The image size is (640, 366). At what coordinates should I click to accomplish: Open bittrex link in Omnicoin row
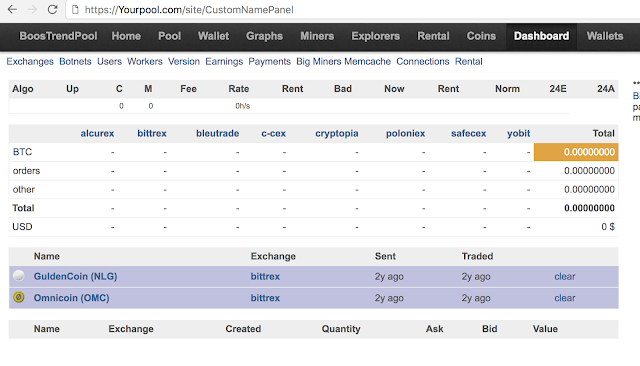click(265, 298)
